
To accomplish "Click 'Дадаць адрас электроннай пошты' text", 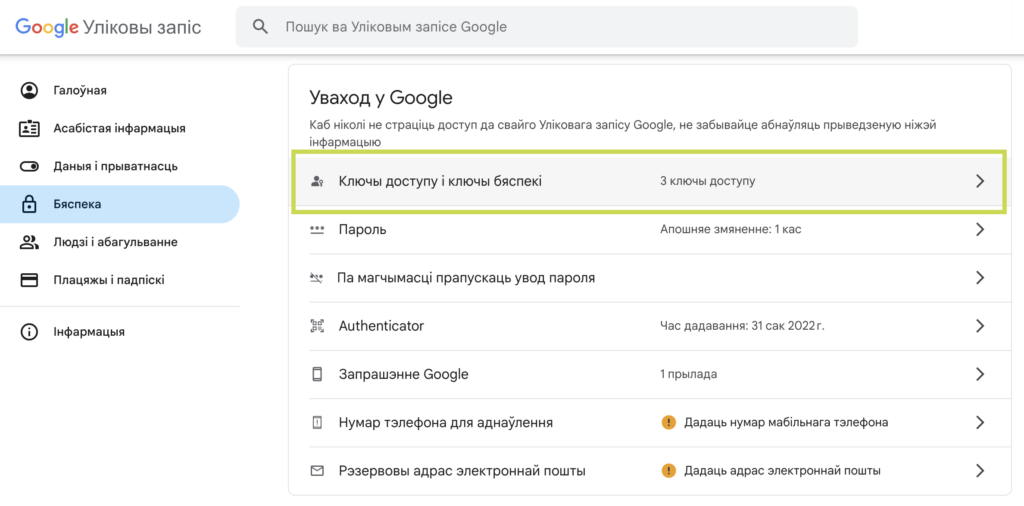I will click(x=782, y=471).
